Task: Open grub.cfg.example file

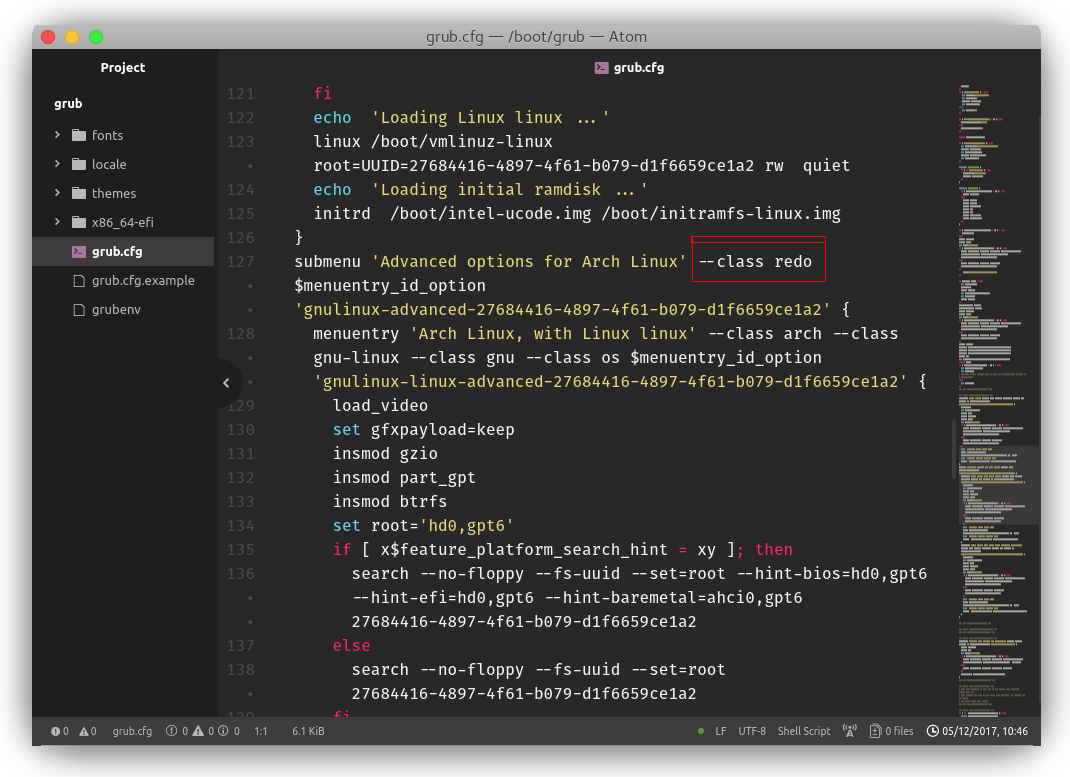Action: coord(143,280)
